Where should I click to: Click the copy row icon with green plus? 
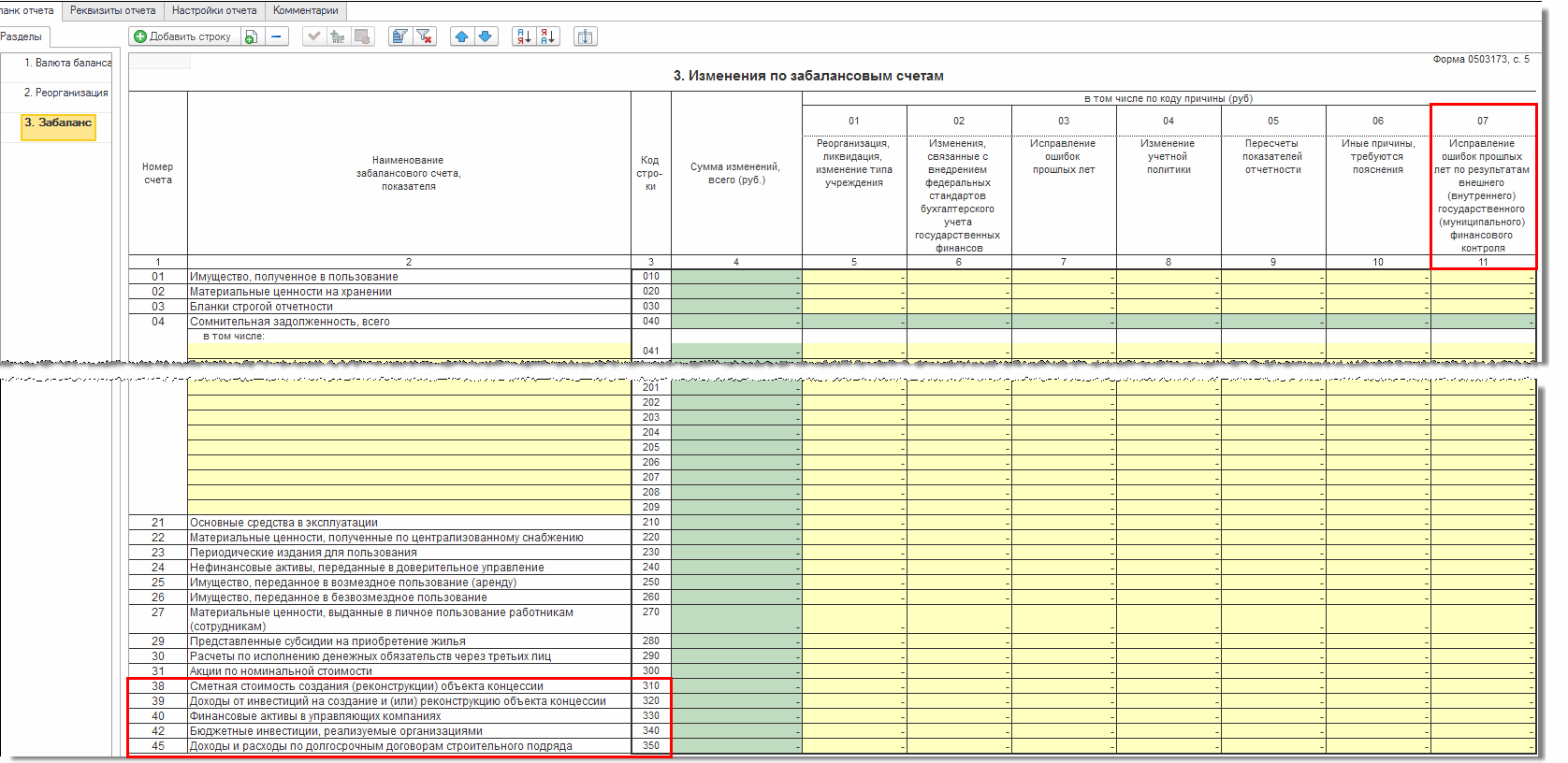pos(252,36)
